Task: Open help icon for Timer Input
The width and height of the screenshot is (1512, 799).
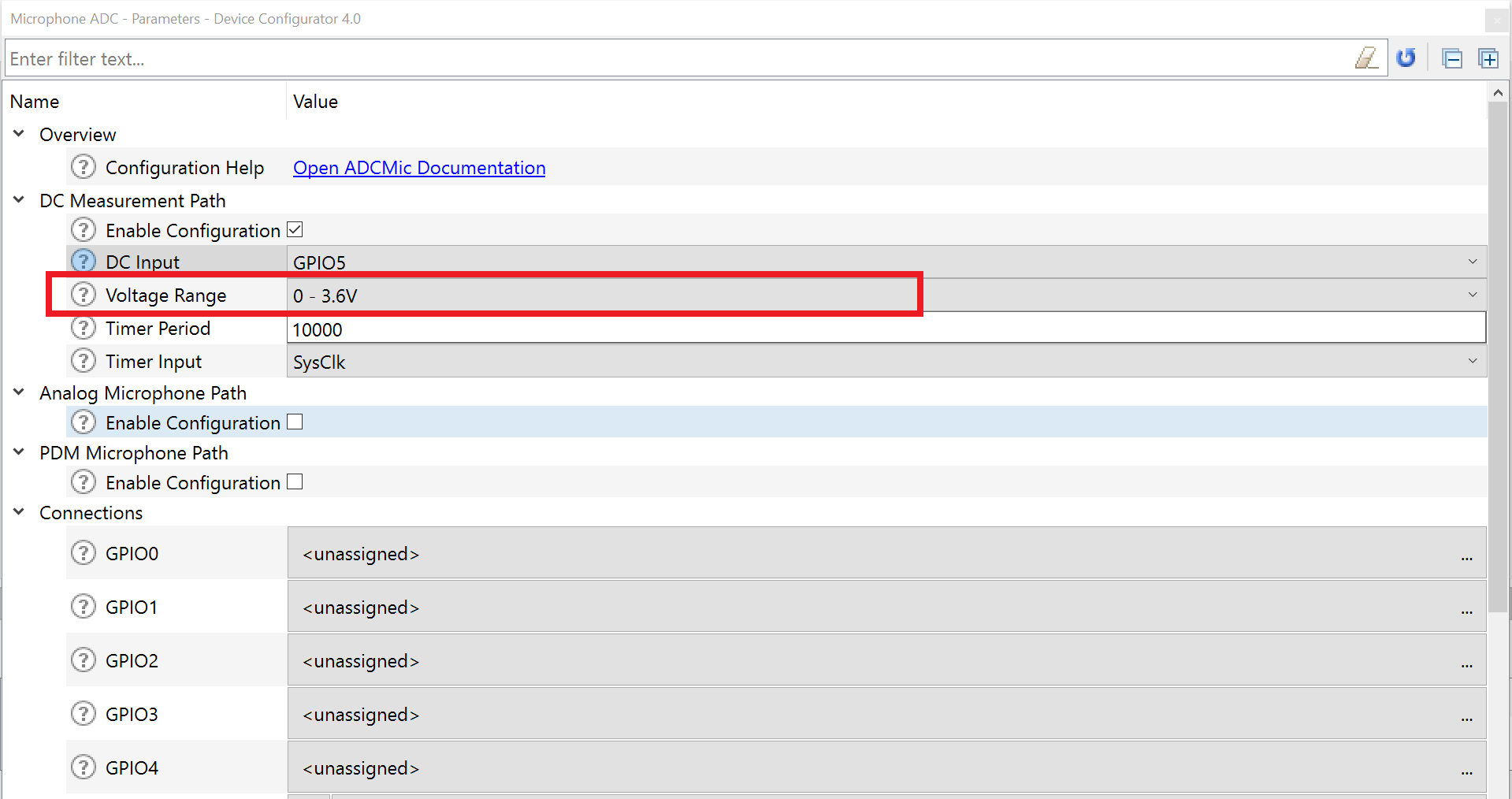Action: coord(84,361)
